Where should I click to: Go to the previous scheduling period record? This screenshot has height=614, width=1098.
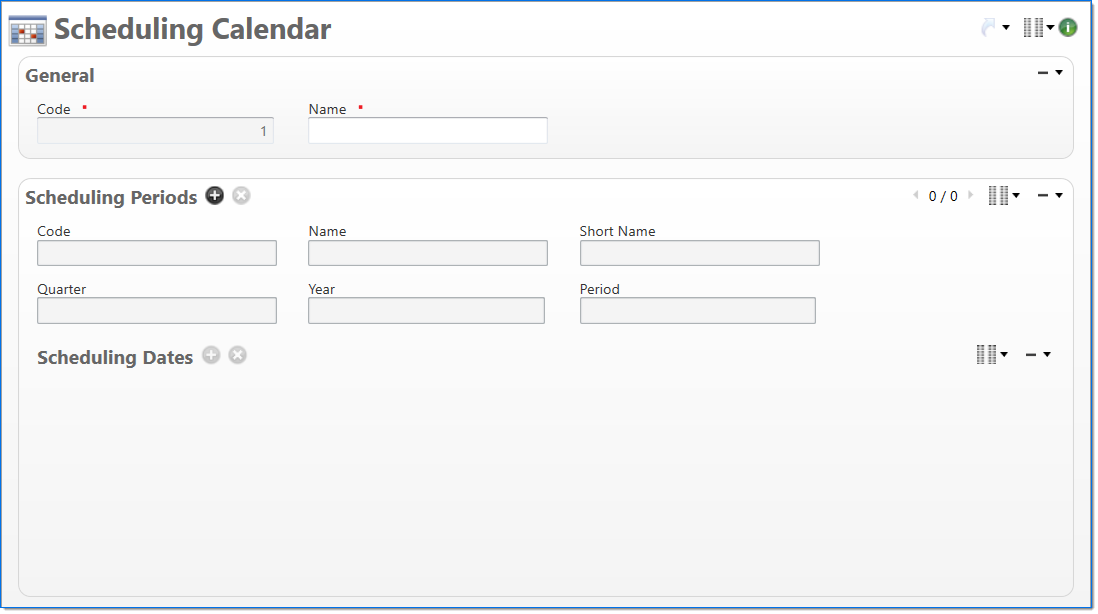pos(915,196)
